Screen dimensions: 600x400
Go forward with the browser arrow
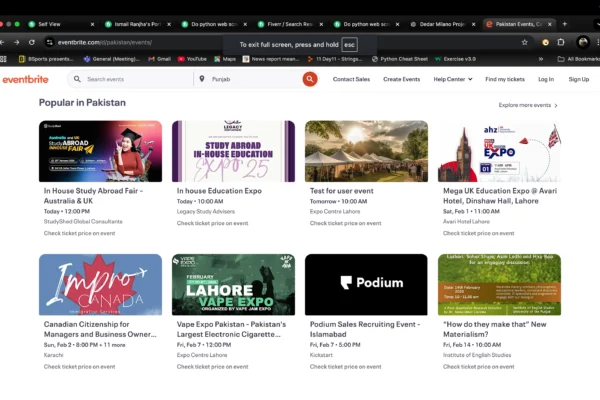[x=16, y=42]
